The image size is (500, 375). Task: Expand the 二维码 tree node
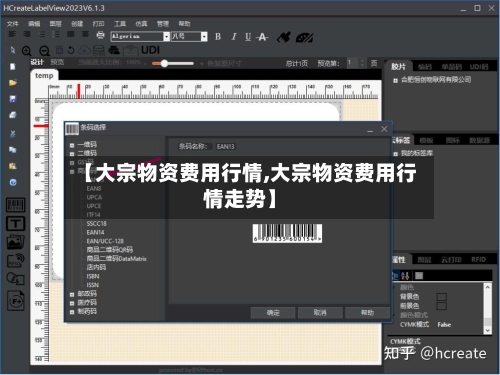coord(72,154)
